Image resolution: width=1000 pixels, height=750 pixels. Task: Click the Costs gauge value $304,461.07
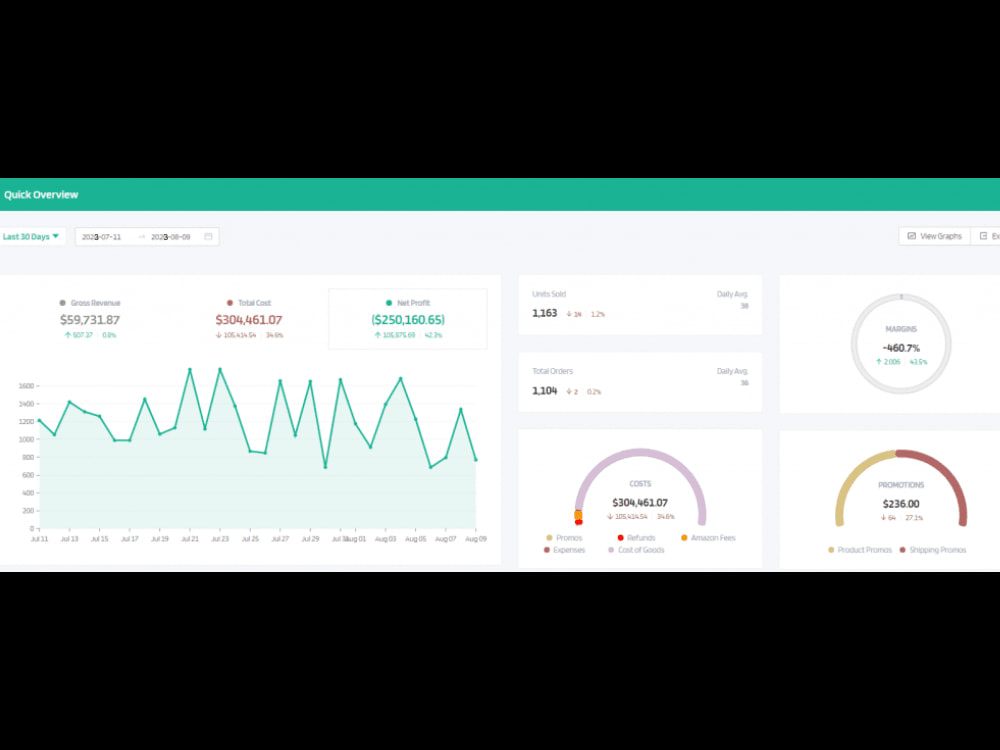click(640, 503)
